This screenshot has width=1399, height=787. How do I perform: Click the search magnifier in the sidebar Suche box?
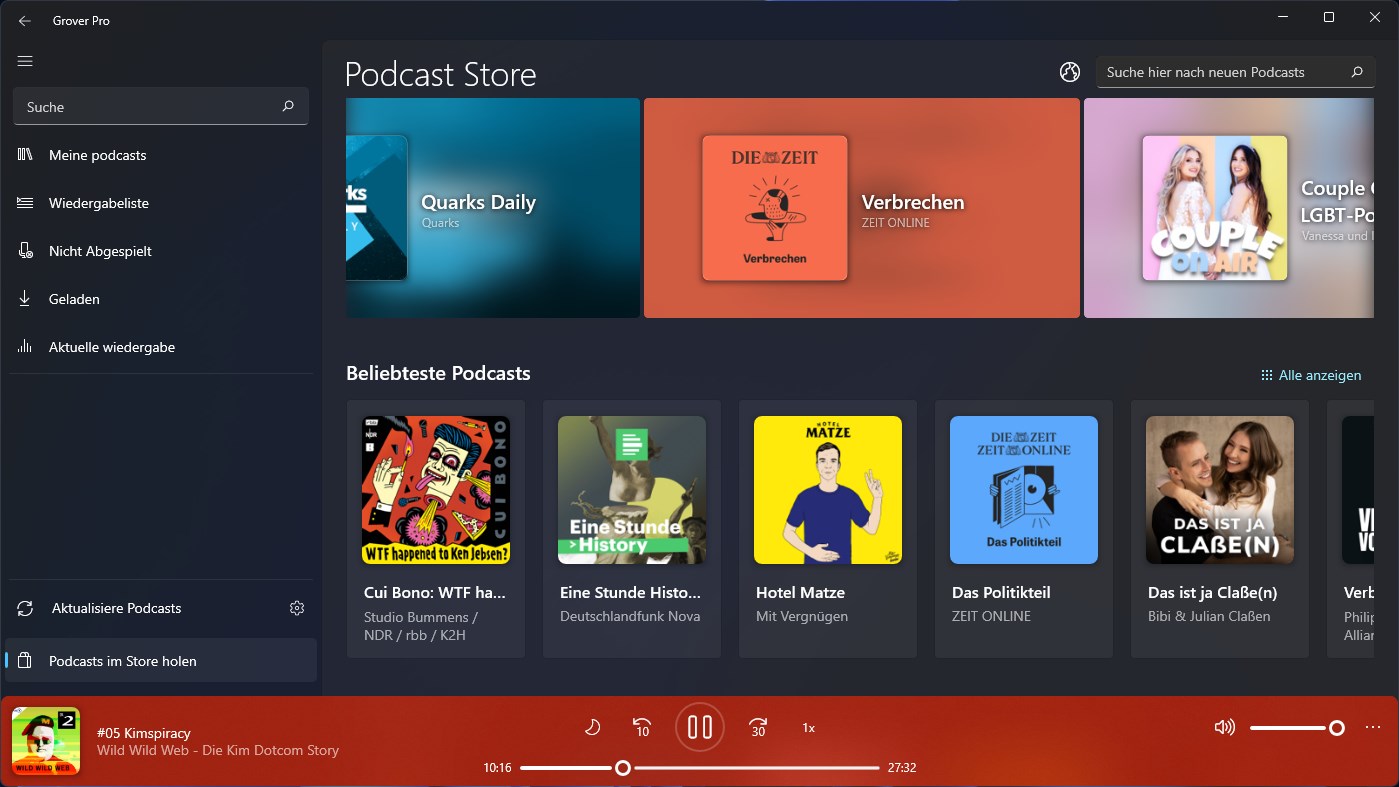click(x=288, y=106)
